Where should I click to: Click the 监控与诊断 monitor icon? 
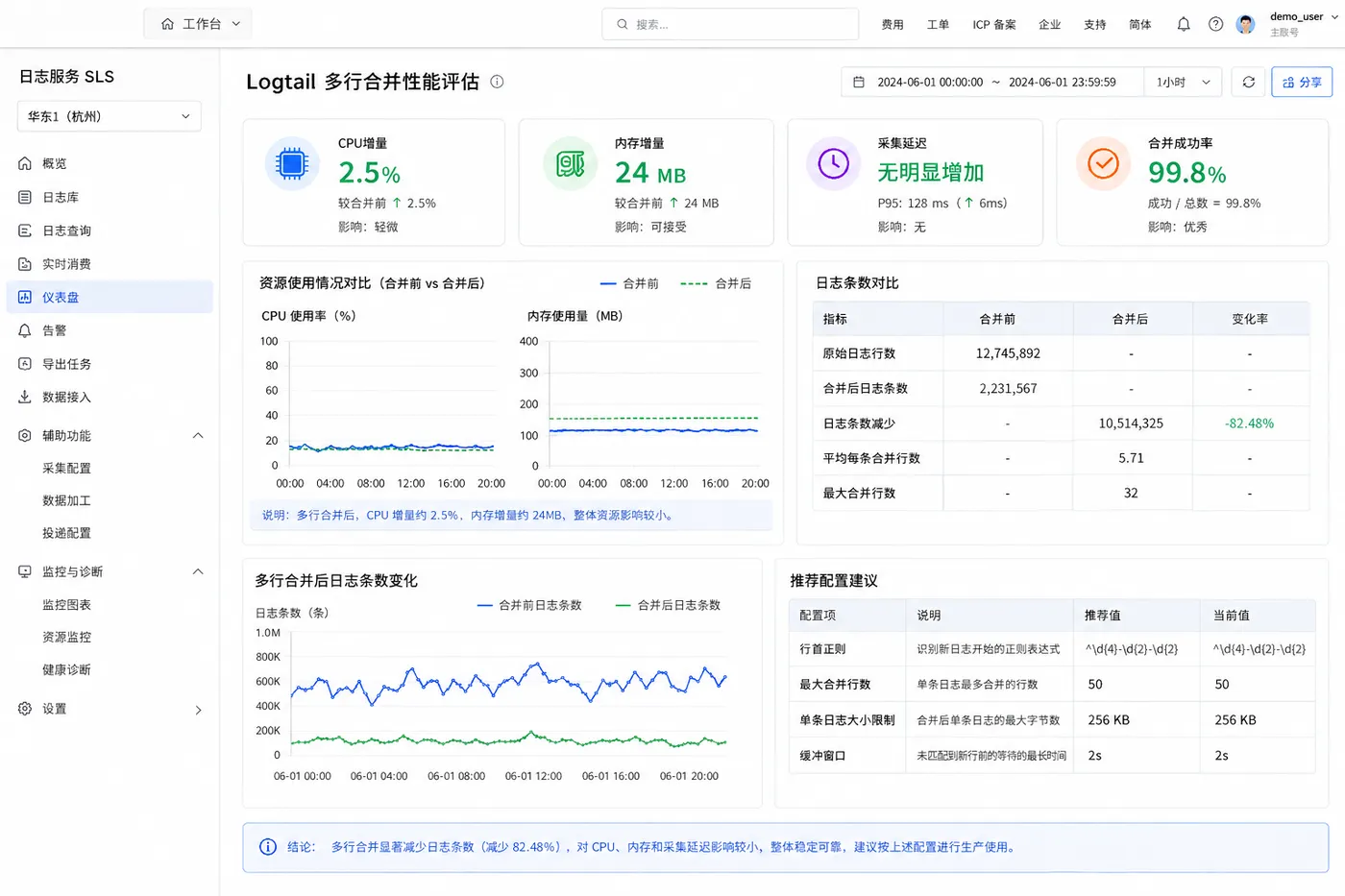coord(25,571)
